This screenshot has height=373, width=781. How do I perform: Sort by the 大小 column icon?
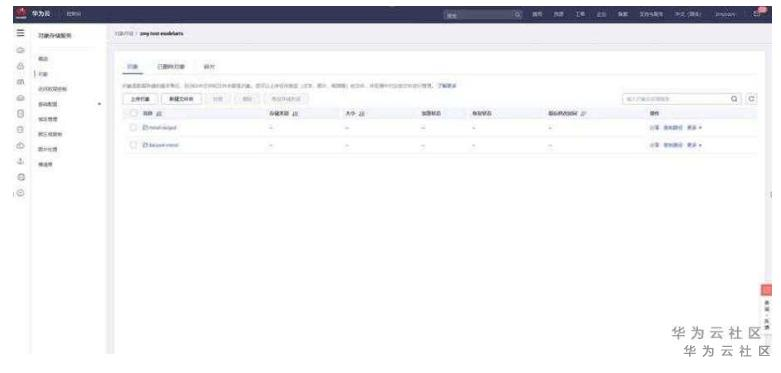pyautogui.click(x=362, y=114)
